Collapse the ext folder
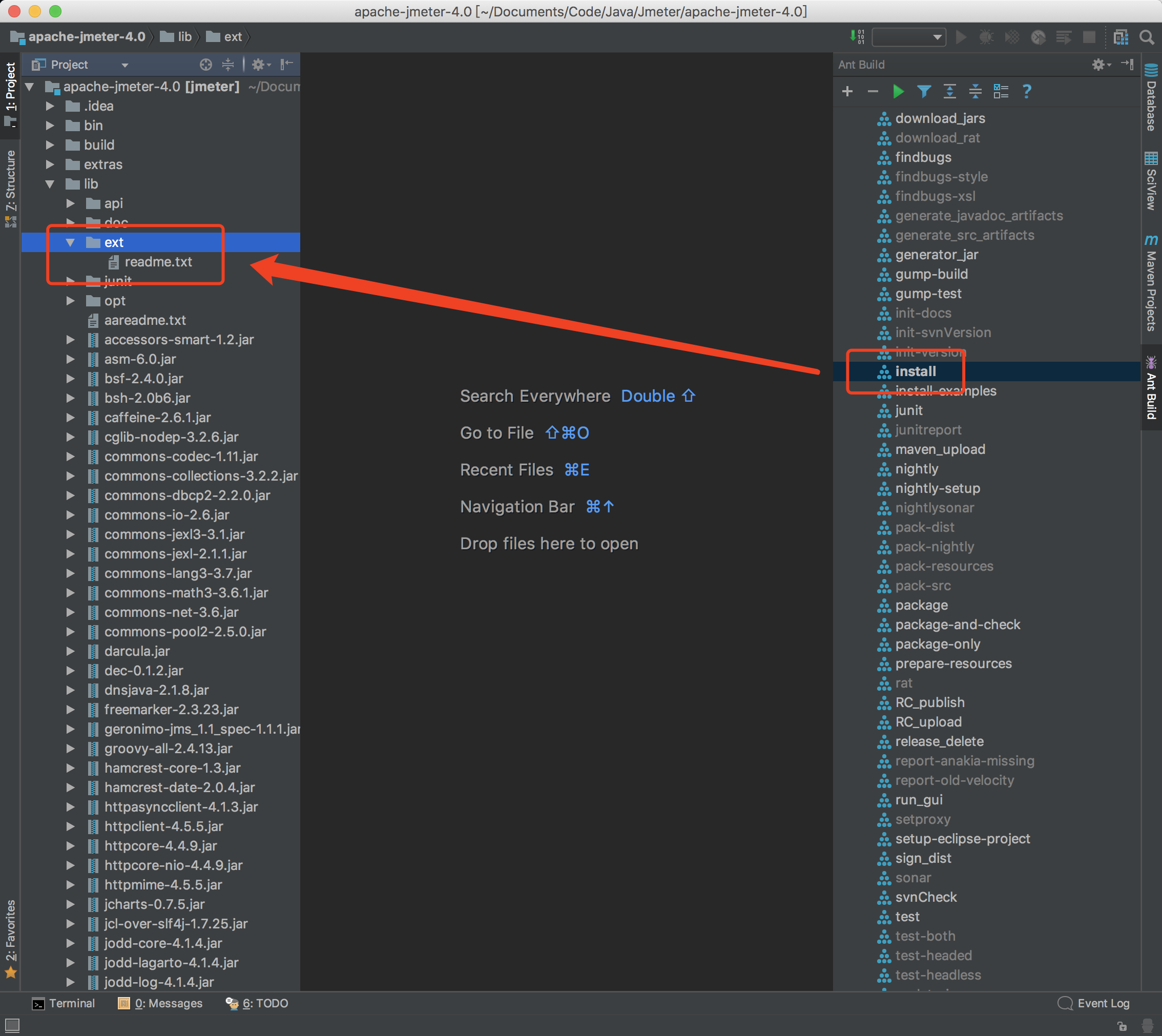Viewport: 1162px width, 1036px height. pos(71,242)
